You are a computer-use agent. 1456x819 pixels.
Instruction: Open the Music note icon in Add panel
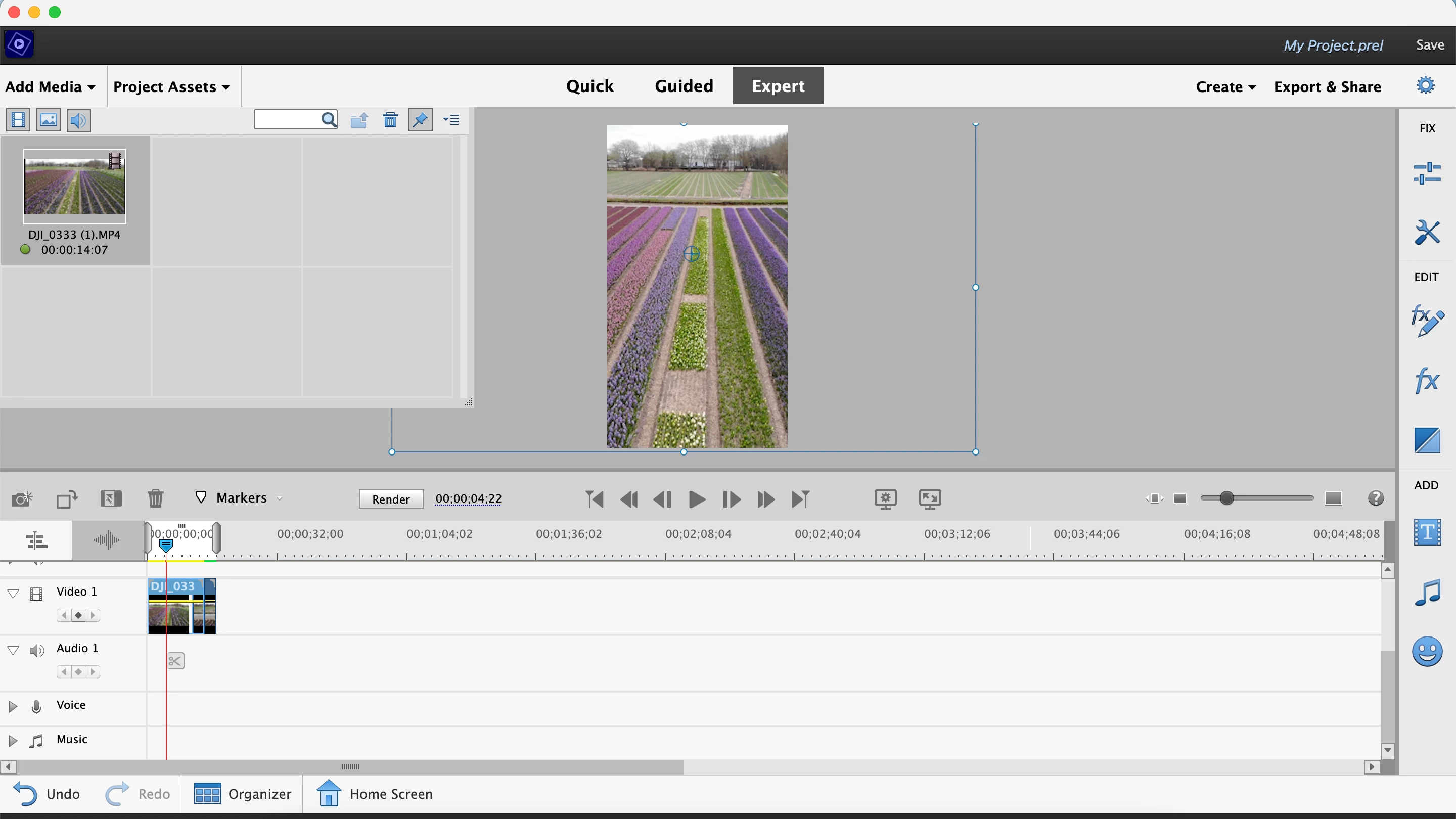pyautogui.click(x=1427, y=593)
